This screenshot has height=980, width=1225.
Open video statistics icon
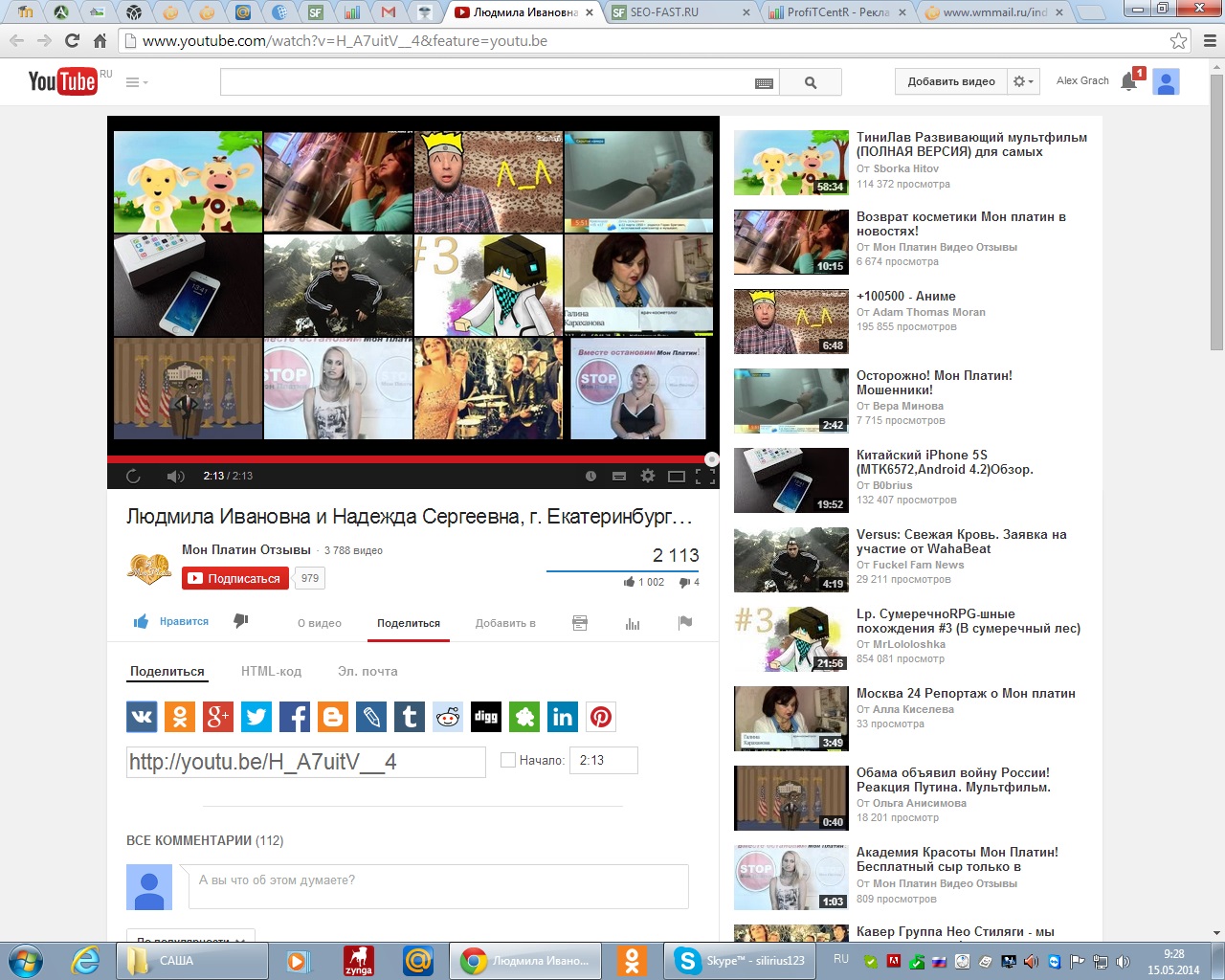tap(633, 623)
